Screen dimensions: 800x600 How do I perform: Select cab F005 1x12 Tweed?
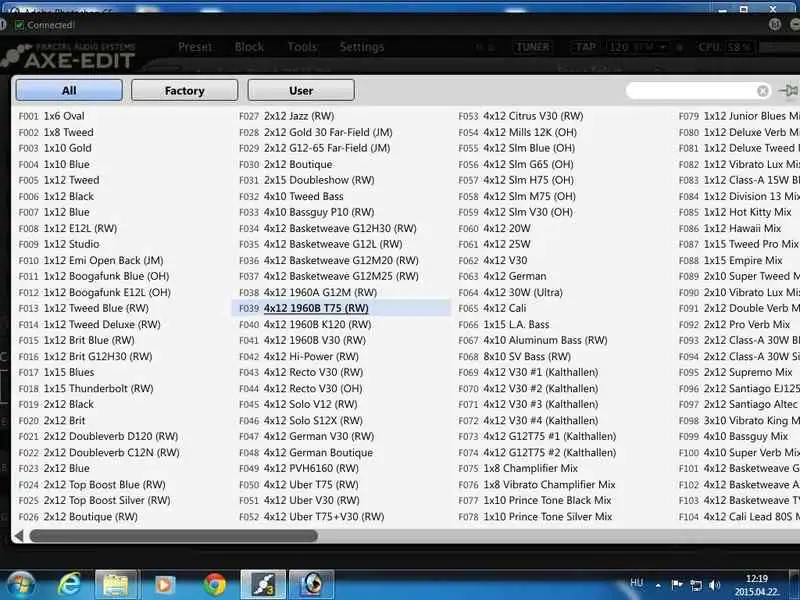point(59,180)
